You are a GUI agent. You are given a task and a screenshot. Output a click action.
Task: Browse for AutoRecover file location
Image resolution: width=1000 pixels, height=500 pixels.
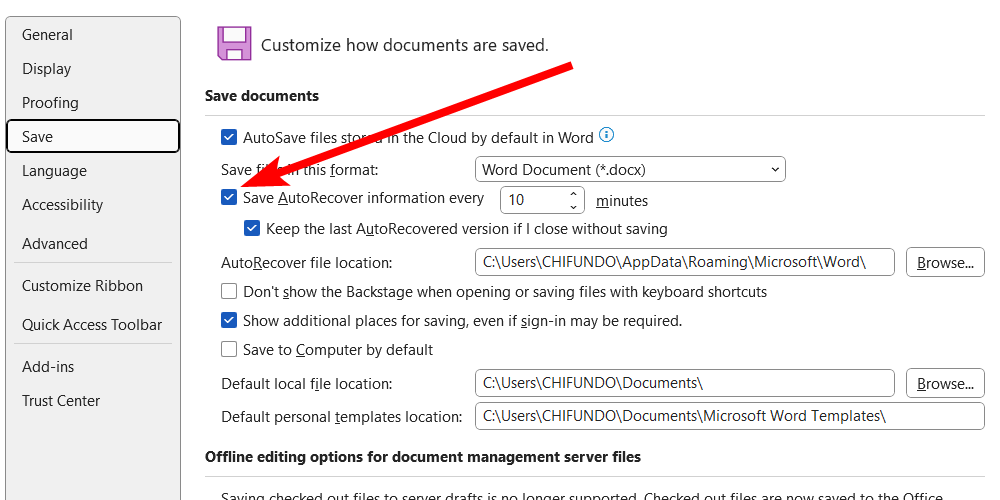[945, 263]
